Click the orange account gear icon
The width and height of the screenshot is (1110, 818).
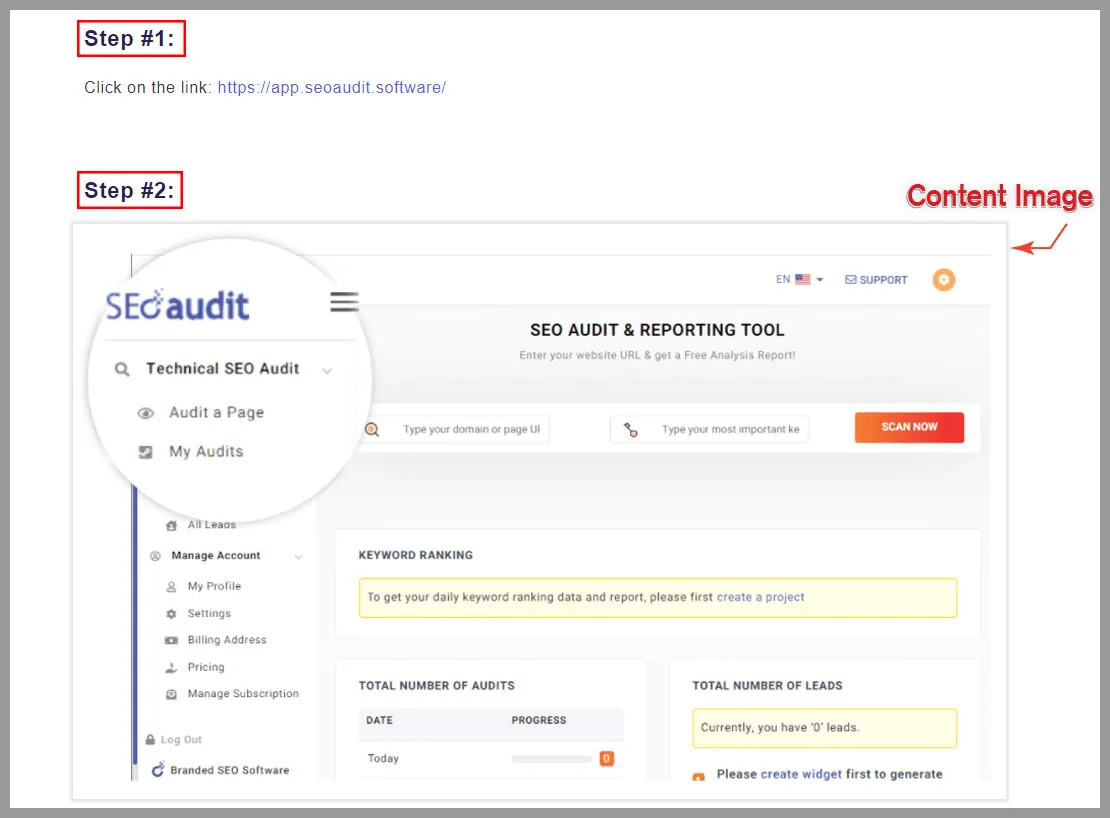click(x=944, y=280)
